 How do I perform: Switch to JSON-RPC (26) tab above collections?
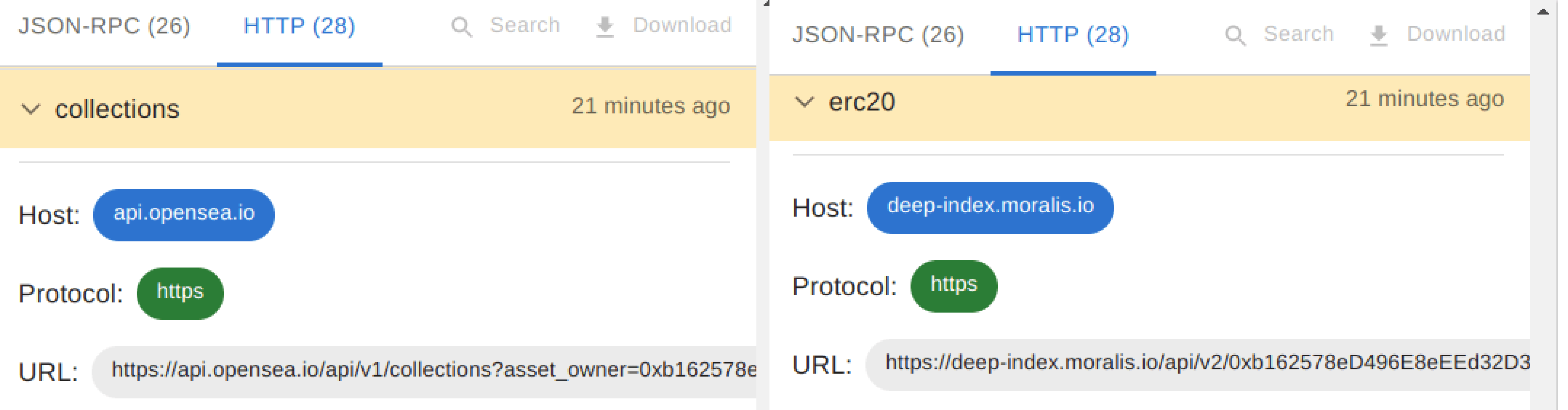point(104,26)
